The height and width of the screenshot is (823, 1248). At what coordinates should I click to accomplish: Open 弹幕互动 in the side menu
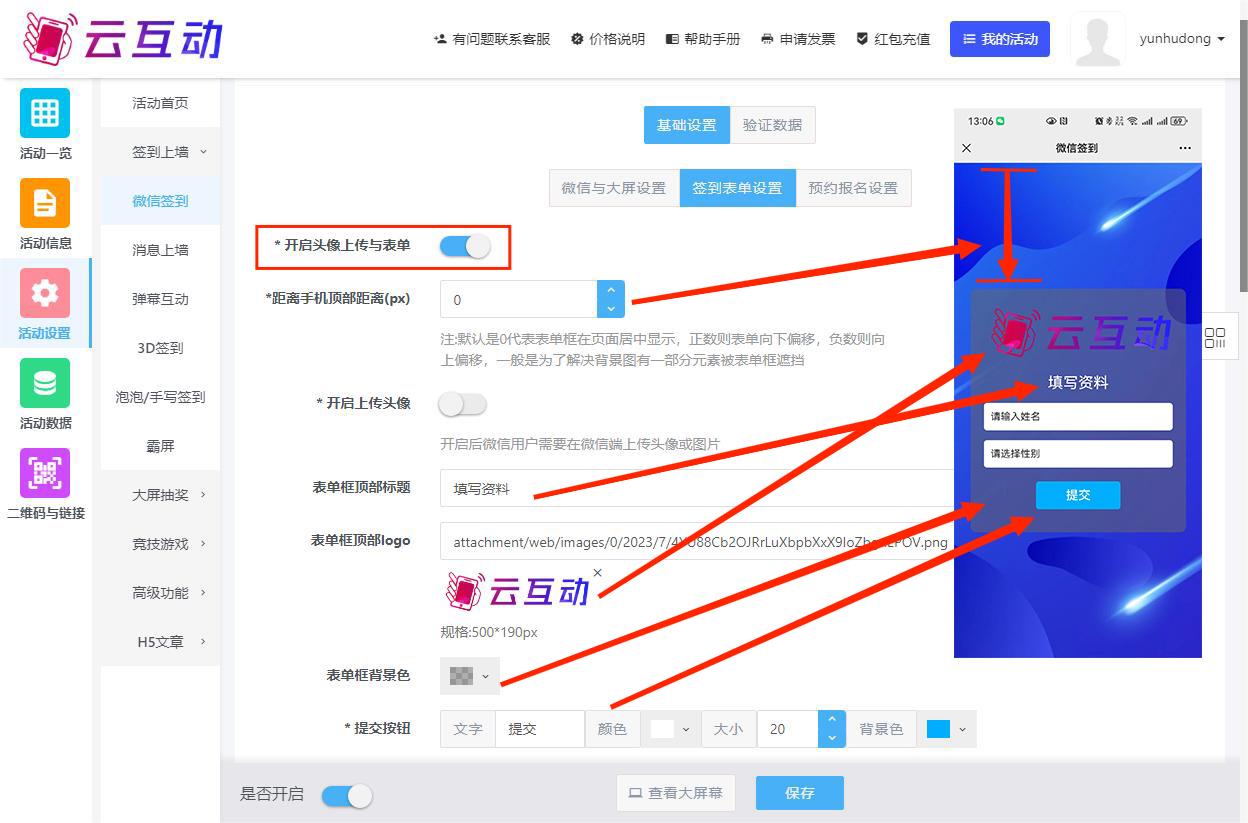pyautogui.click(x=160, y=299)
